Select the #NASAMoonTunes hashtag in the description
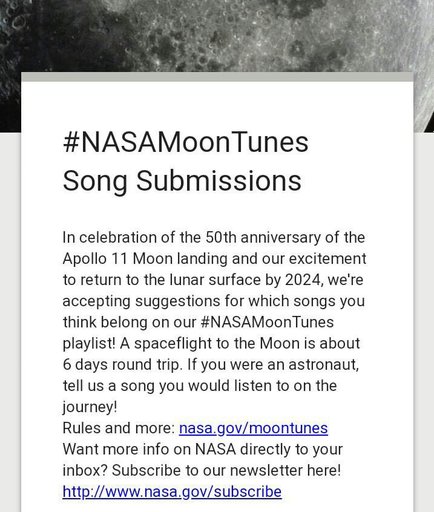The width and height of the screenshot is (434, 512). point(268,322)
